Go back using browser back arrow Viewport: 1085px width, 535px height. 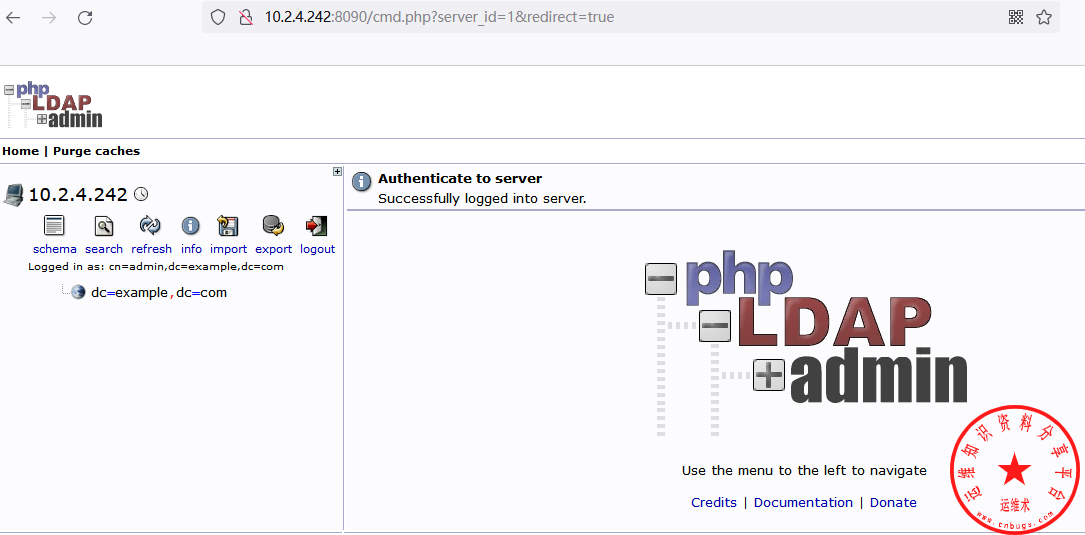pyautogui.click(x=14, y=17)
